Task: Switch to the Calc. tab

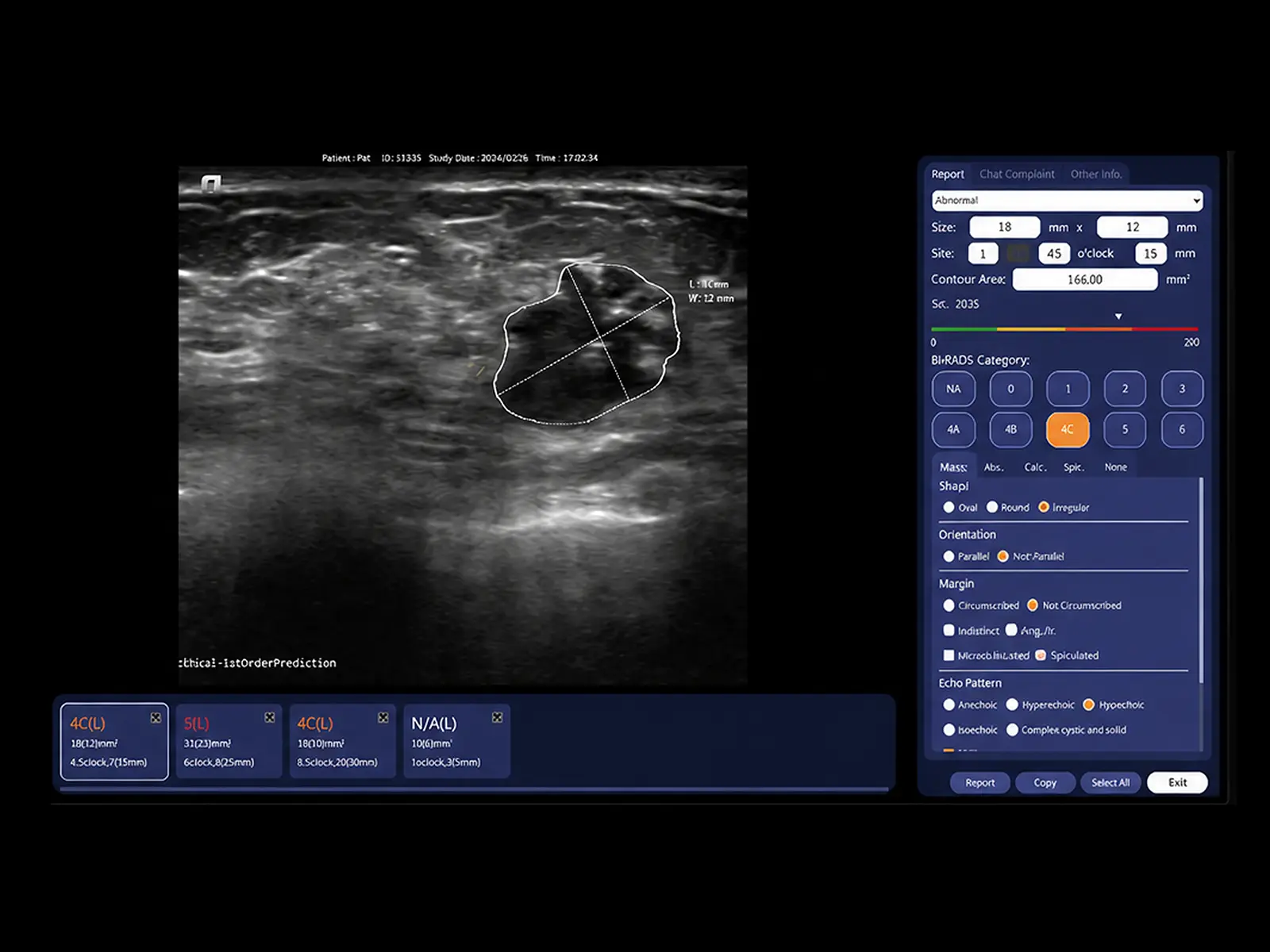Action: [1035, 467]
